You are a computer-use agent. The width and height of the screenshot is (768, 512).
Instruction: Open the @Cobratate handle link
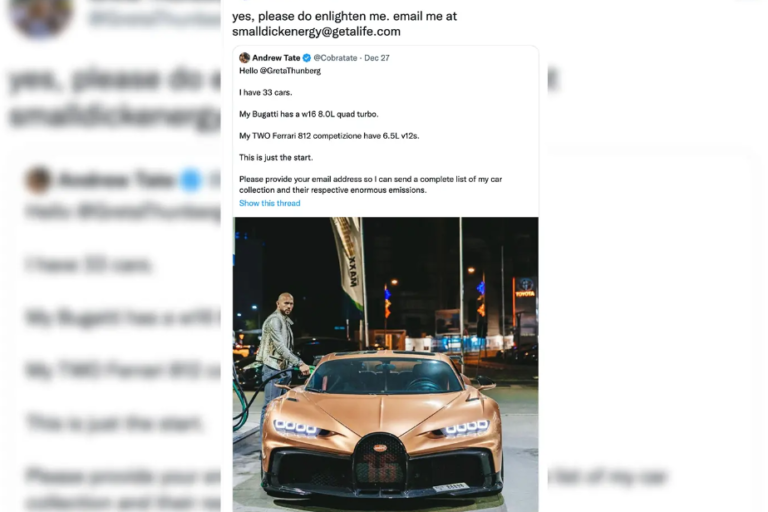pos(335,58)
